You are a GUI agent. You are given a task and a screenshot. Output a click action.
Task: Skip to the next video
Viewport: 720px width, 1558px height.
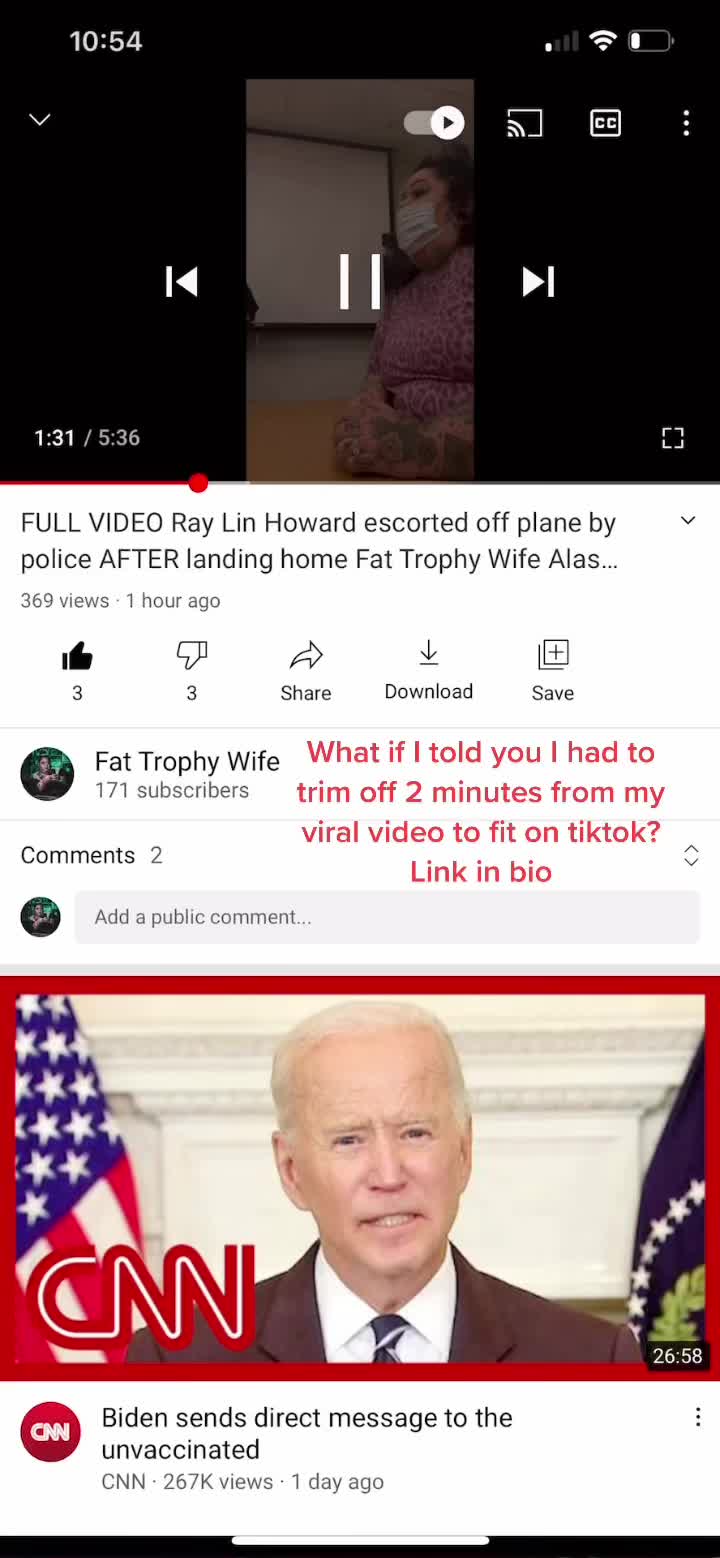coord(538,282)
